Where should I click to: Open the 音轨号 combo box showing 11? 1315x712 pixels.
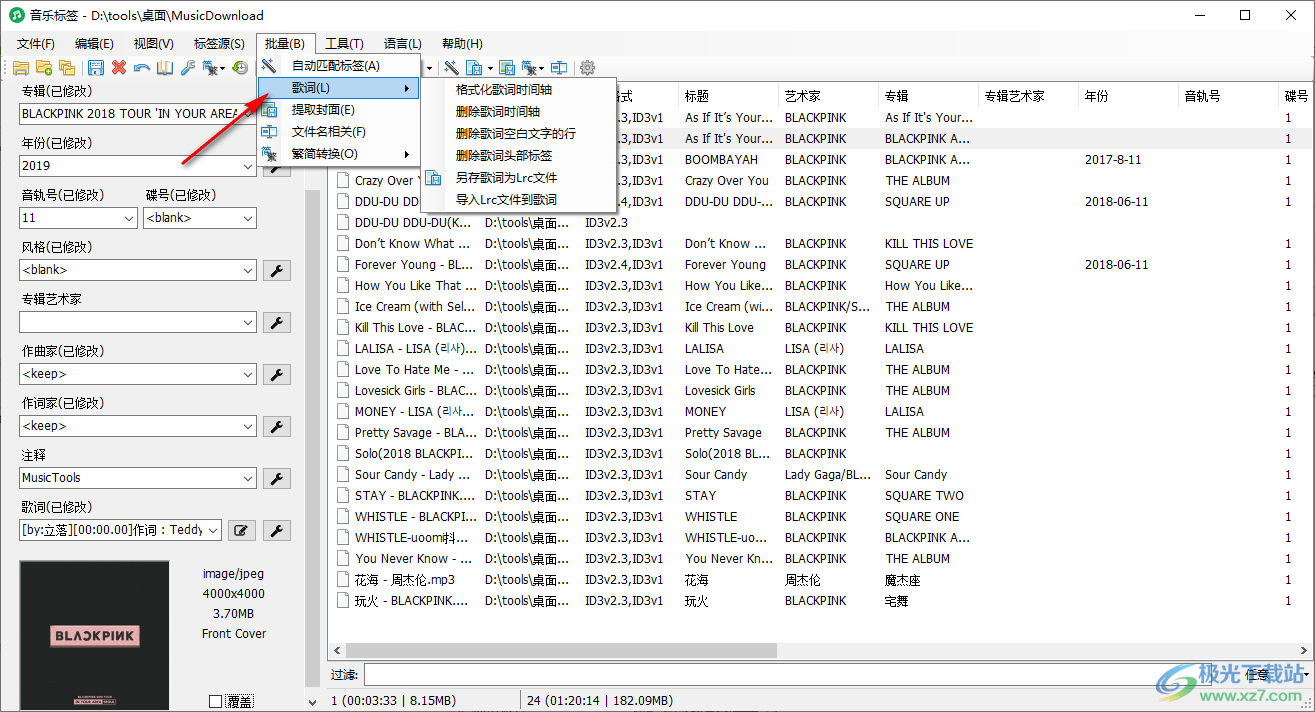[128, 218]
